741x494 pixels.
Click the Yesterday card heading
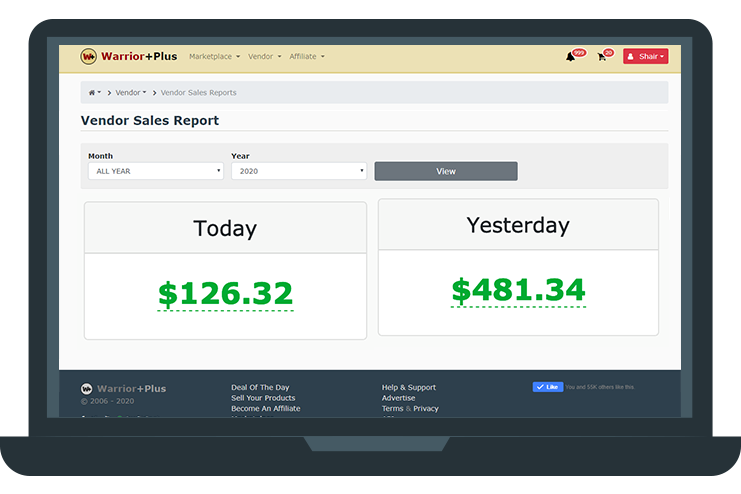coord(518,225)
